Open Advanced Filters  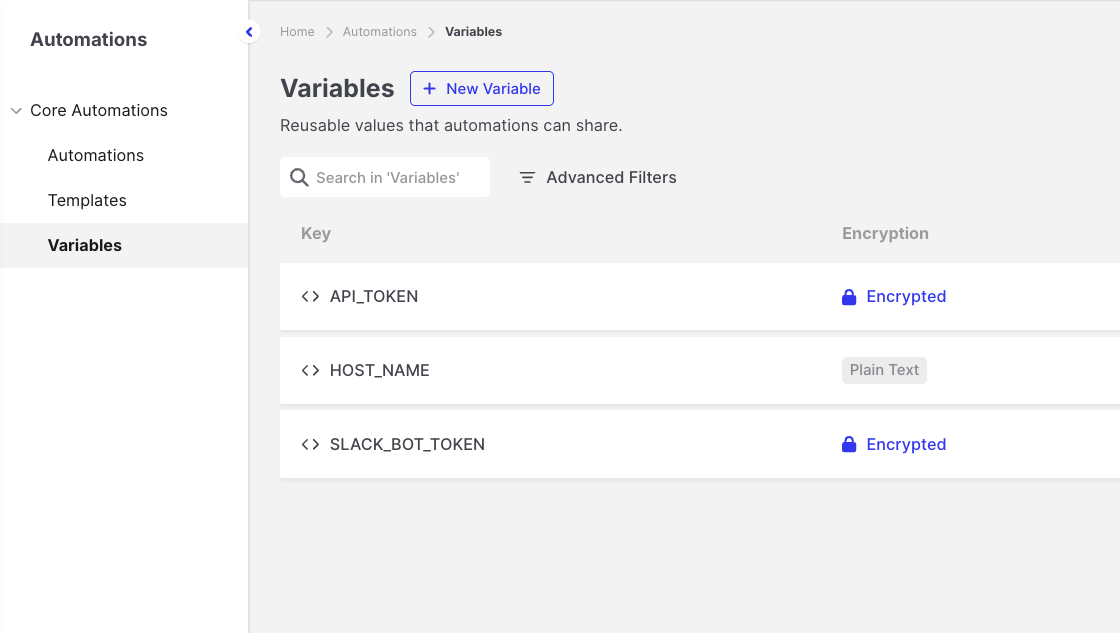[598, 177]
